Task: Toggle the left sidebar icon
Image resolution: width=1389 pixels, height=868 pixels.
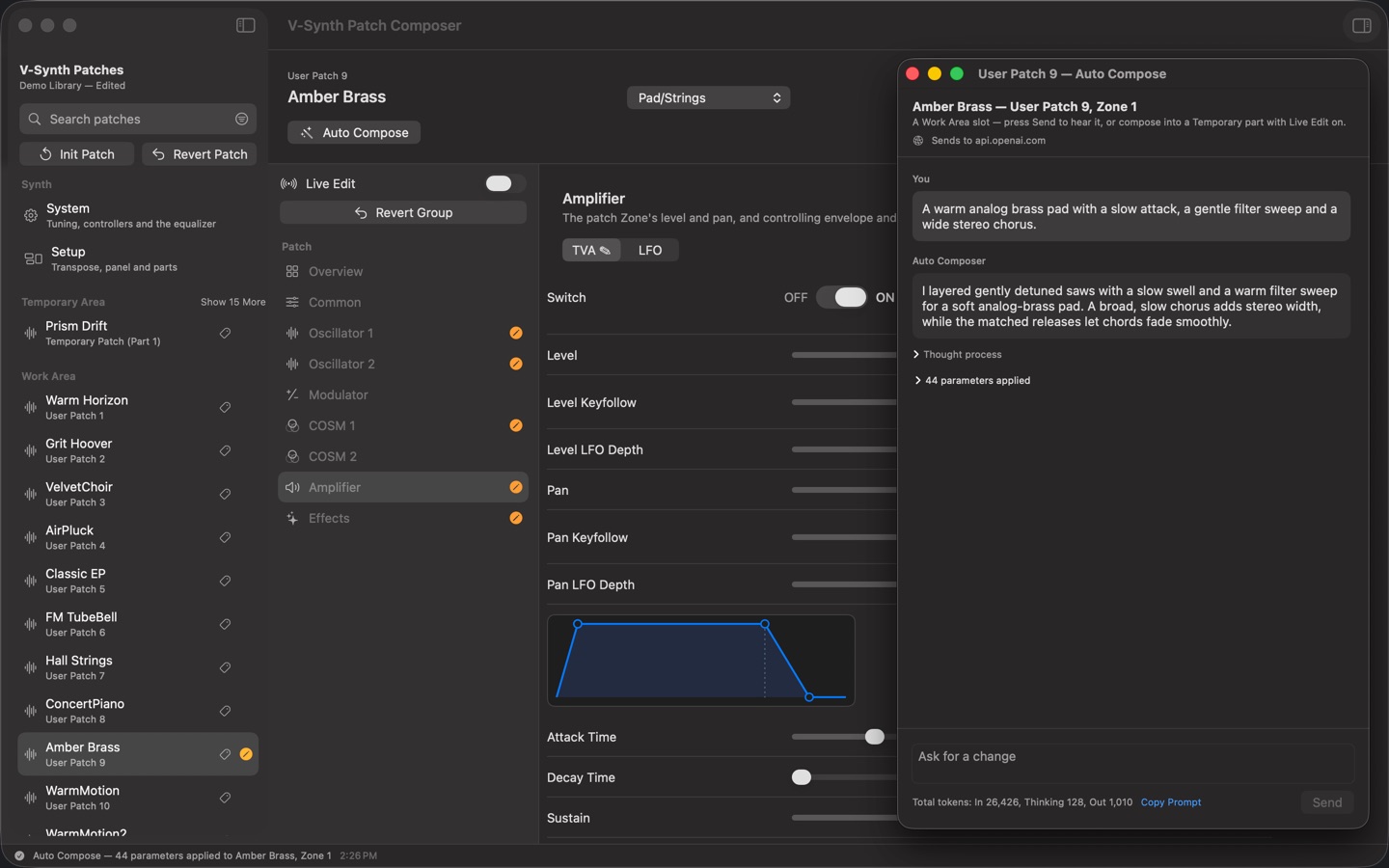Action: coord(246,25)
